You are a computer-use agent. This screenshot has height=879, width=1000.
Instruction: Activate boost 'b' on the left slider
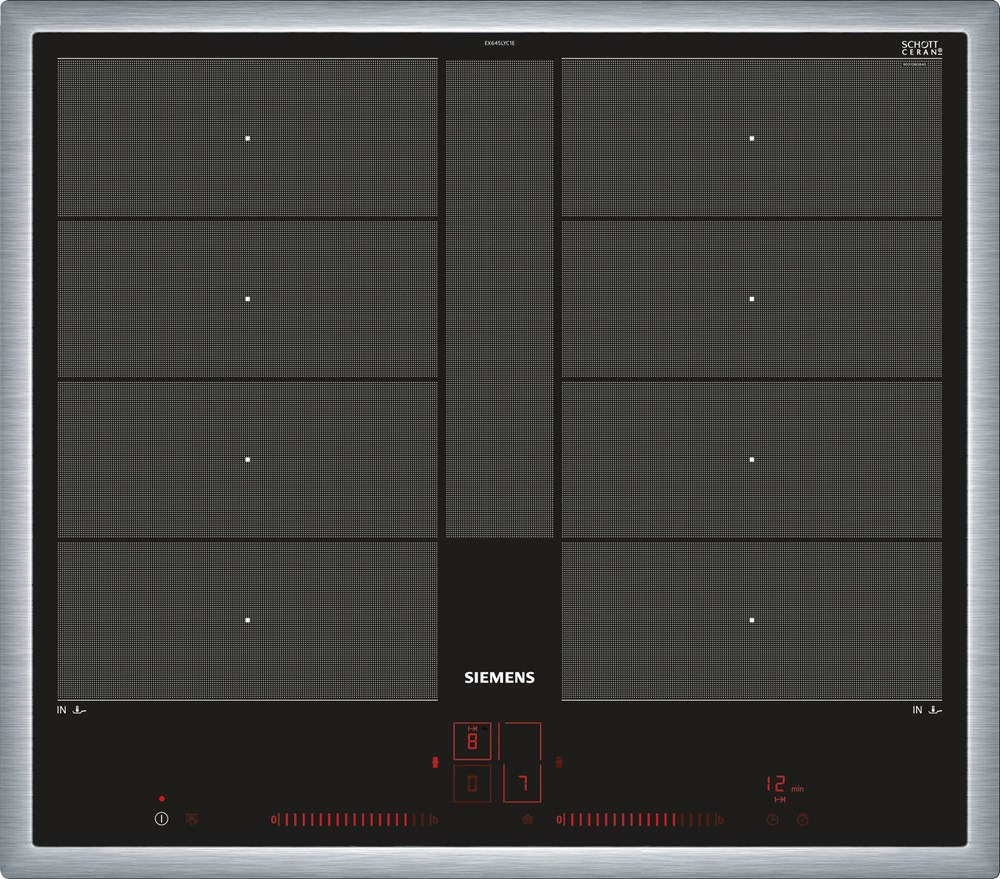pos(434,820)
